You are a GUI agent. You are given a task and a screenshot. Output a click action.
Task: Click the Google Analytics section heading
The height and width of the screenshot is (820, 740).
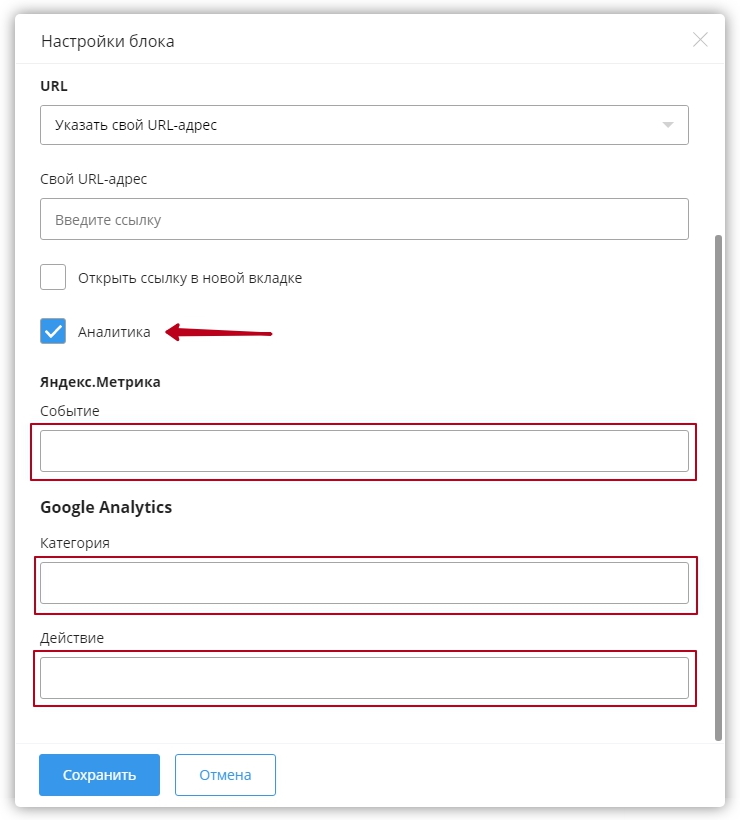(106, 507)
